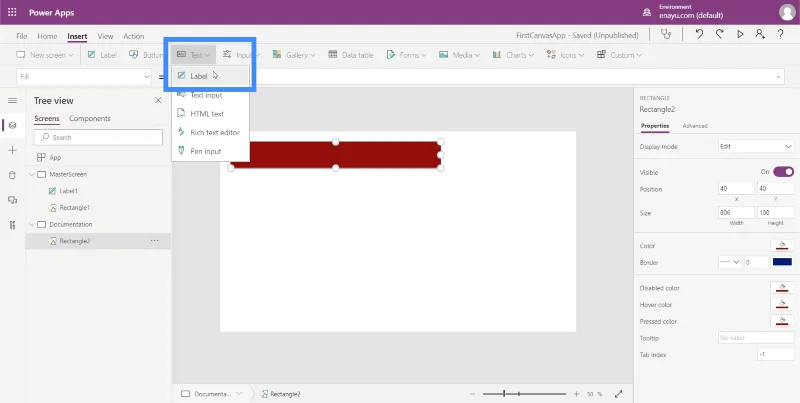Expand the formula bar chevron

[x=779, y=77]
